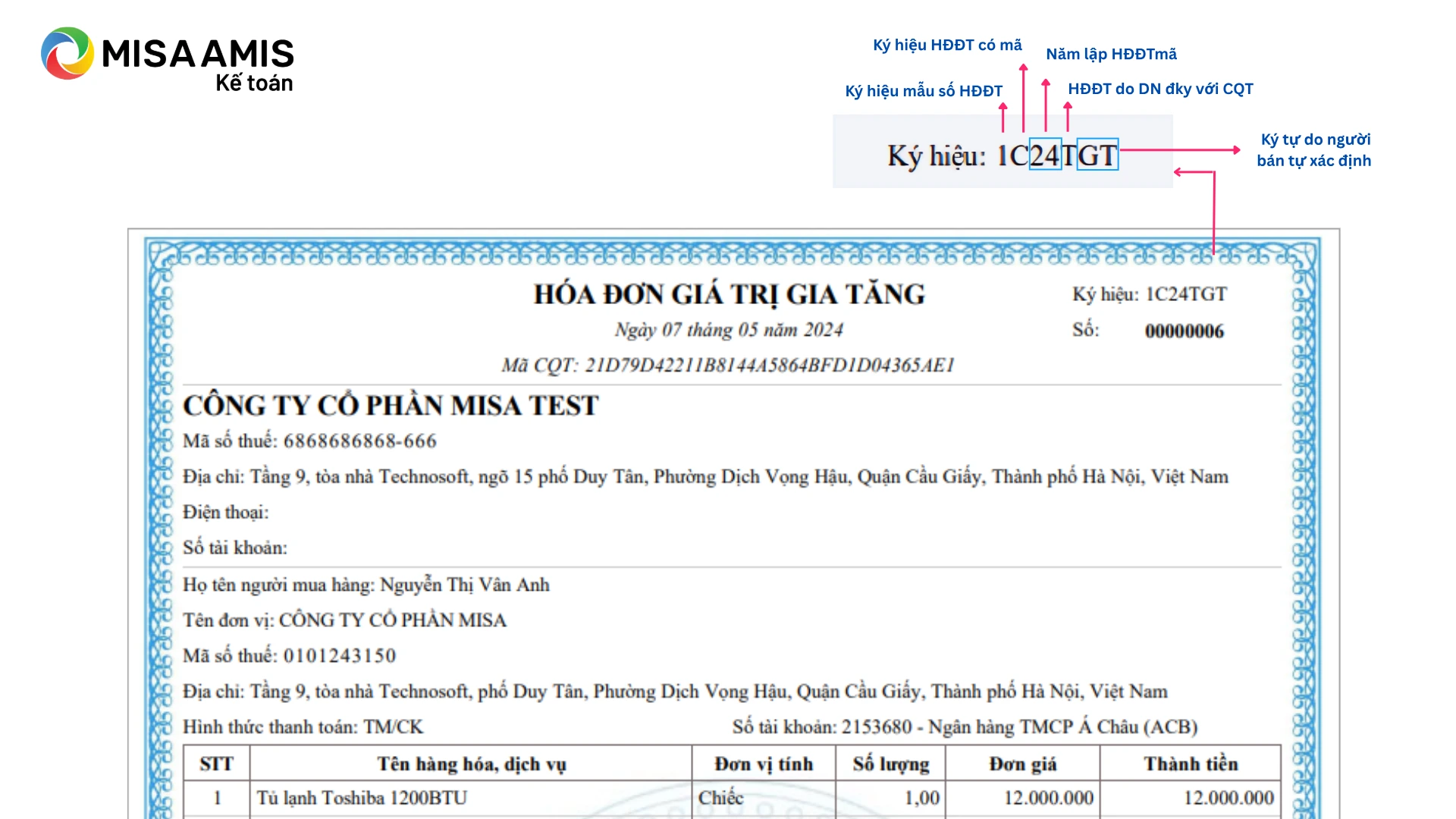
Task: Click the invoice number 00000006
Action: click(x=1184, y=331)
